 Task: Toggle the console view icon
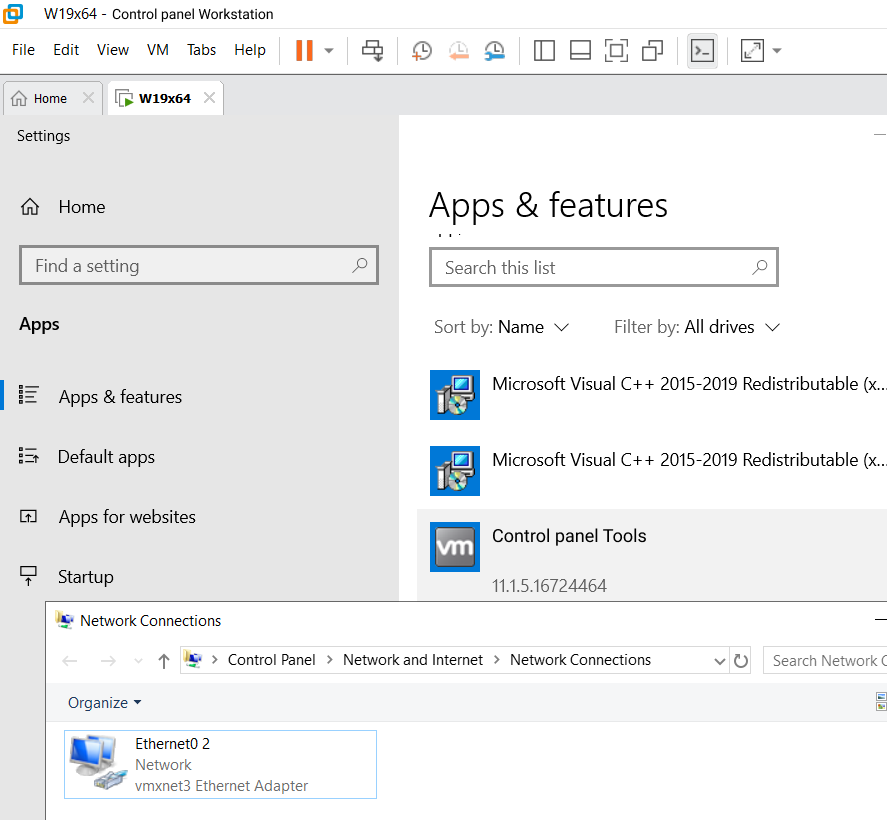703,50
